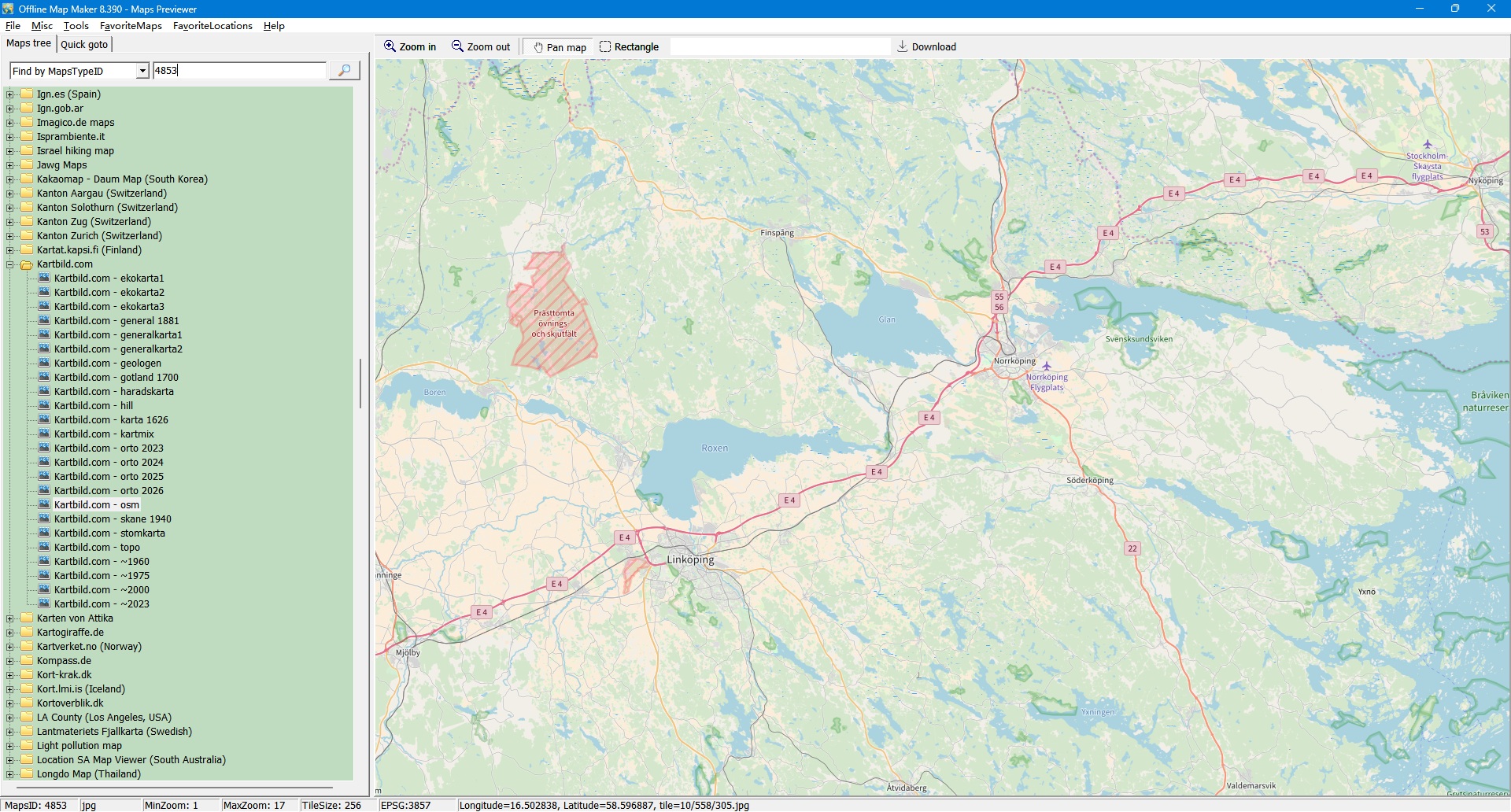Click the Linköping city label on map

pyautogui.click(x=691, y=559)
